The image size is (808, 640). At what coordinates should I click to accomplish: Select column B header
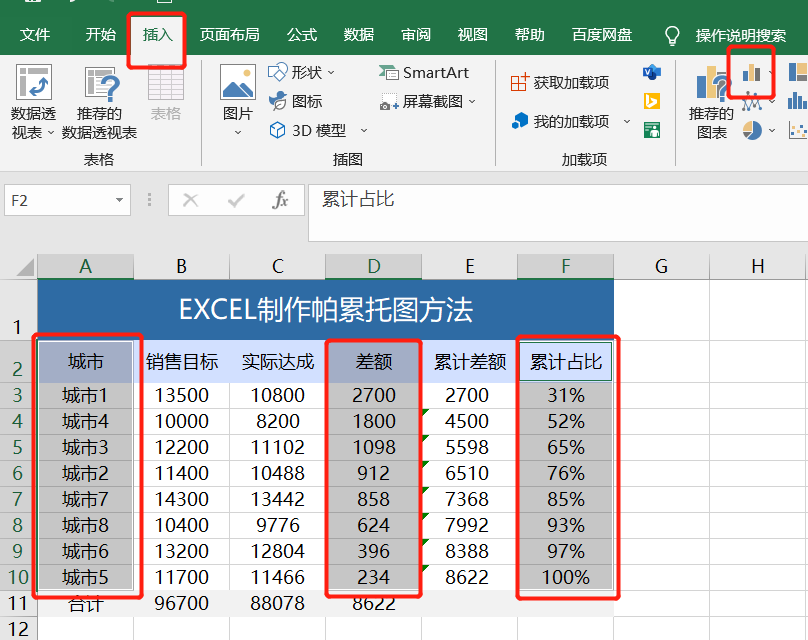pos(181,266)
